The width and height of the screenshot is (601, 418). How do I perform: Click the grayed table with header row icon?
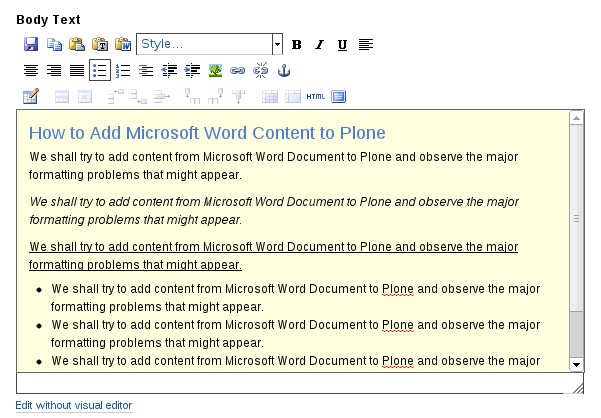pos(293,97)
